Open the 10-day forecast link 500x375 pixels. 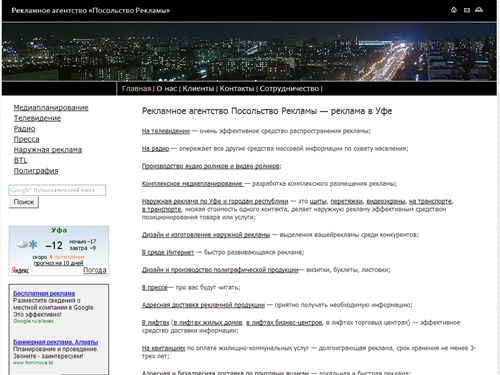point(58,263)
